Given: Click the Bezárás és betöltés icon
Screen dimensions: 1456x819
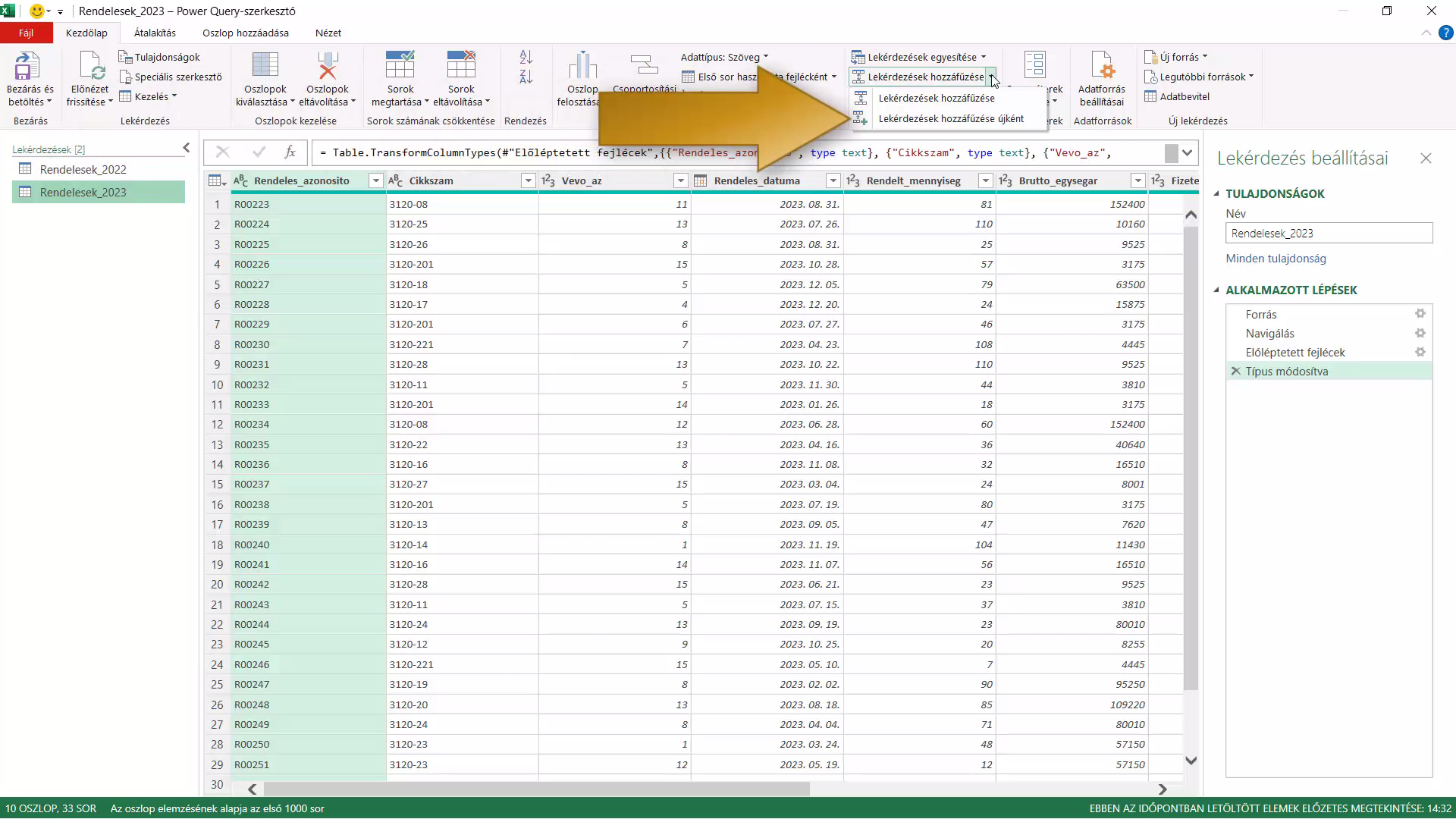Looking at the screenshot, I should point(27,66).
